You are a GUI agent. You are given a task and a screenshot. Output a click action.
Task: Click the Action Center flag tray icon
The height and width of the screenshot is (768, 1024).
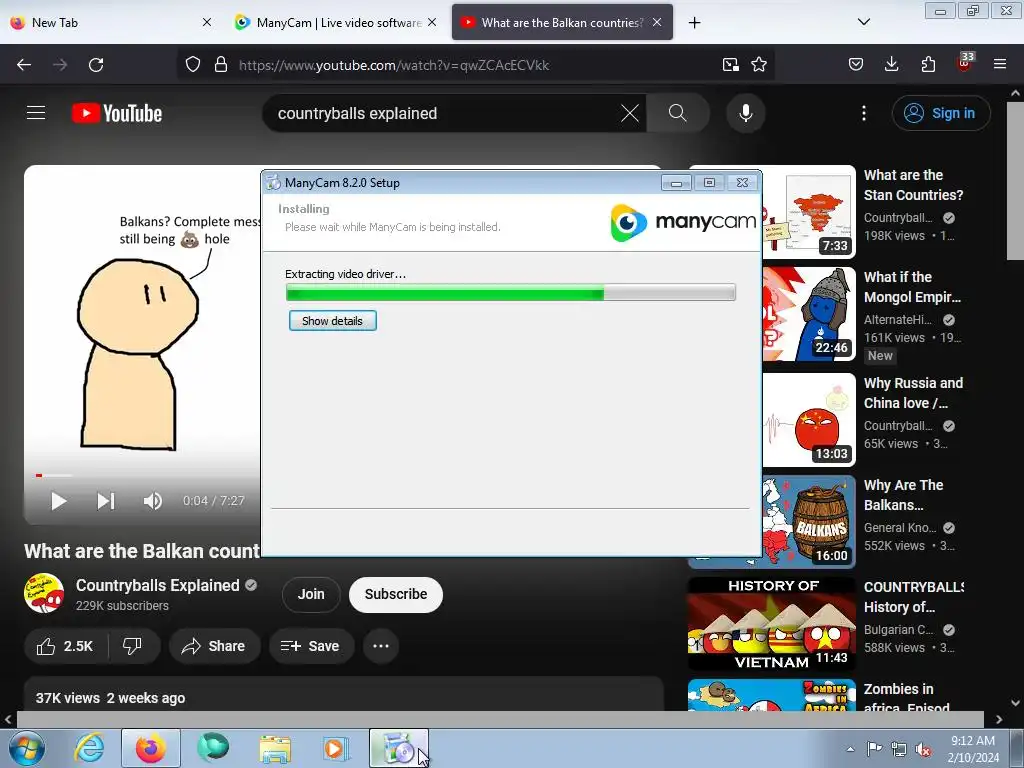[x=874, y=749]
